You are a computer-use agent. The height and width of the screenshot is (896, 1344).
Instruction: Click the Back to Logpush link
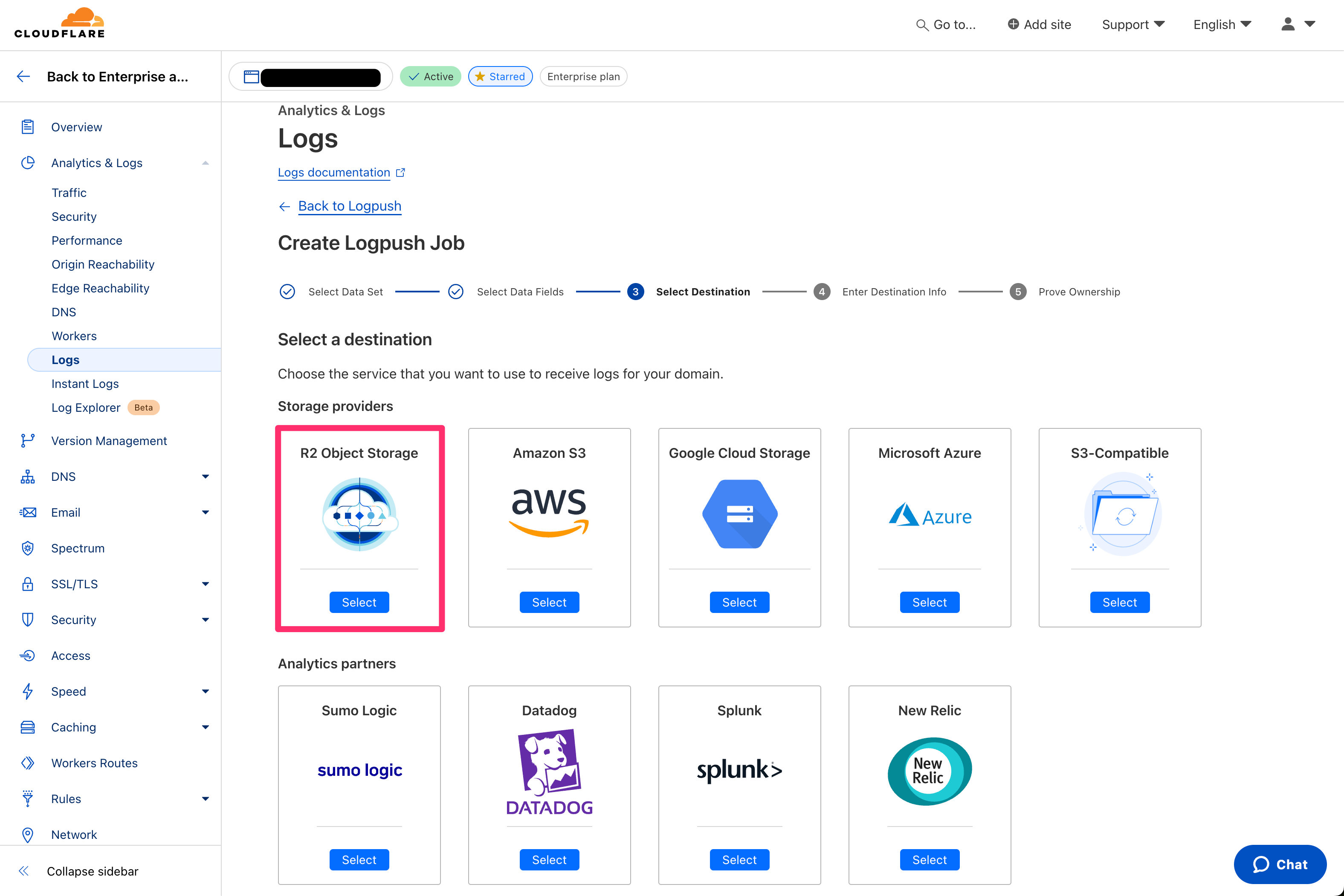[x=349, y=206]
